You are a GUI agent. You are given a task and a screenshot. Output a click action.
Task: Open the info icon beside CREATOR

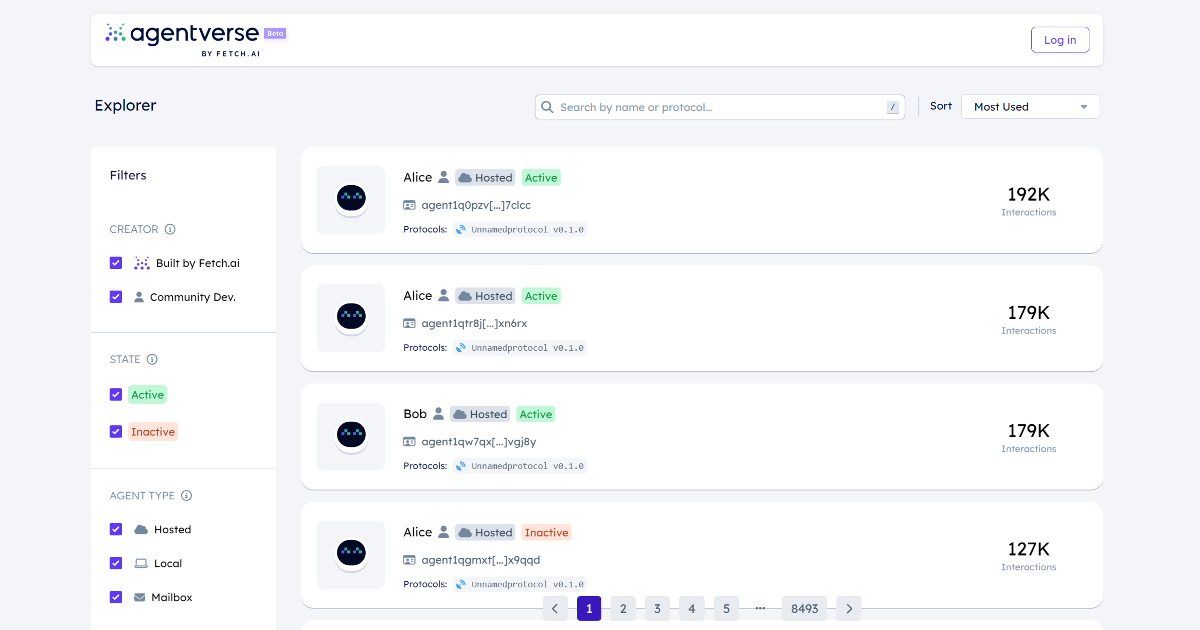(x=172, y=229)
